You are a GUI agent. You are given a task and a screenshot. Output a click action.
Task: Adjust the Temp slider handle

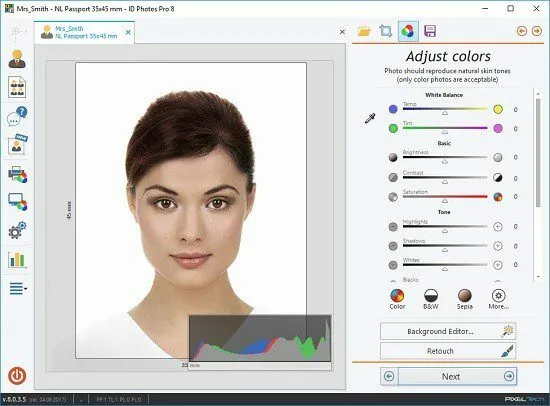445,113
